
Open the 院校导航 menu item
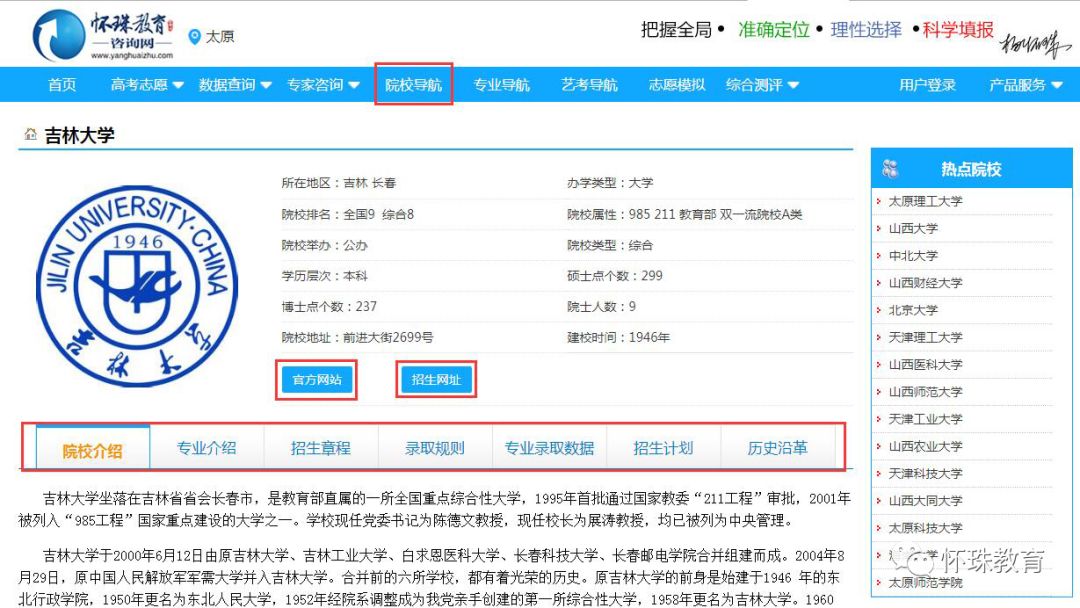[x=413, y=85]
